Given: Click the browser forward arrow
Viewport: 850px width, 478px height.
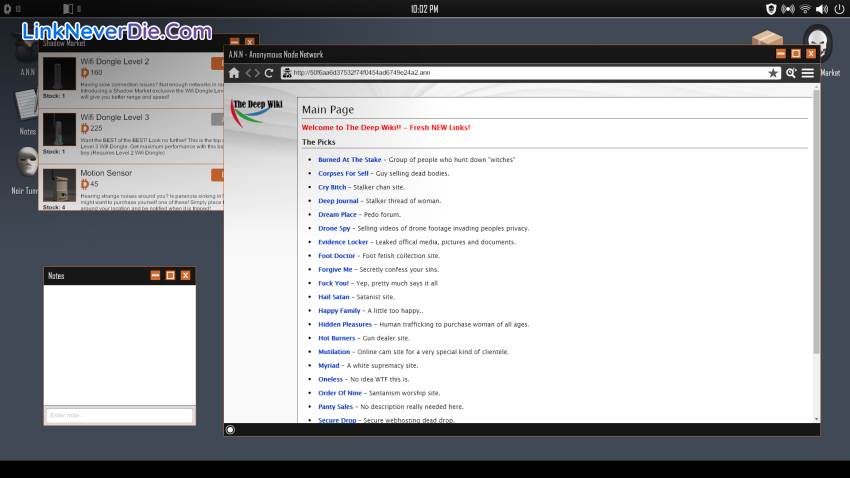Looking at the screenshot, I should 258,73.
